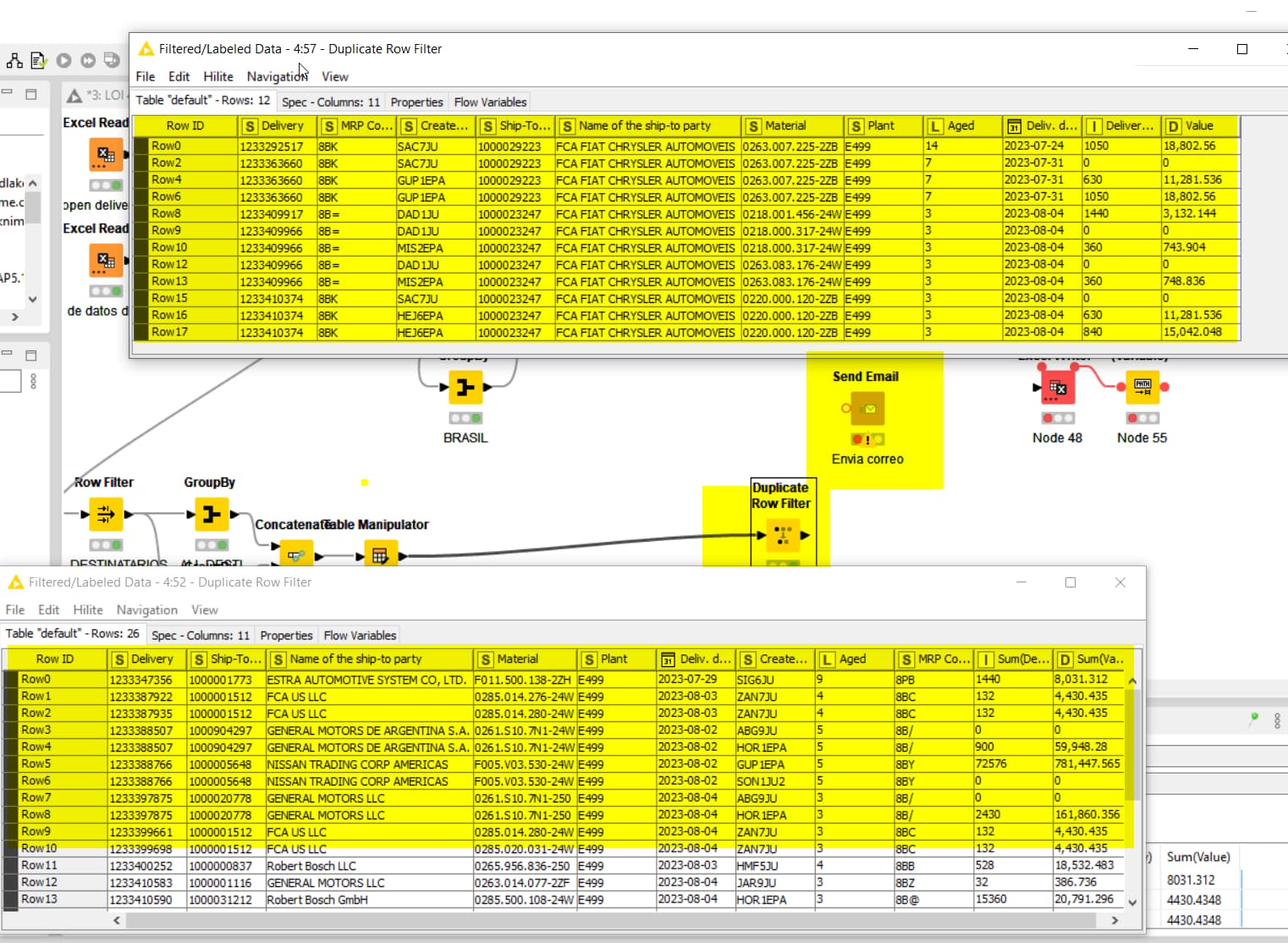
Task: Click right arrow below the left panel list
Action: pyautogui.click(x=14, y=317)
